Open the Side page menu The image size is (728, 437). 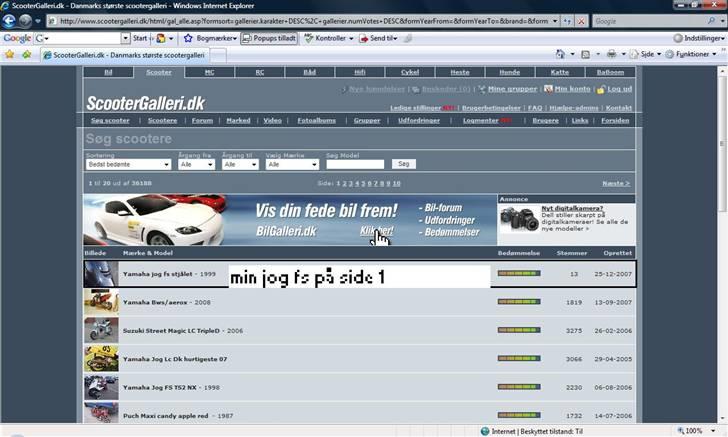tap(645, 54)
